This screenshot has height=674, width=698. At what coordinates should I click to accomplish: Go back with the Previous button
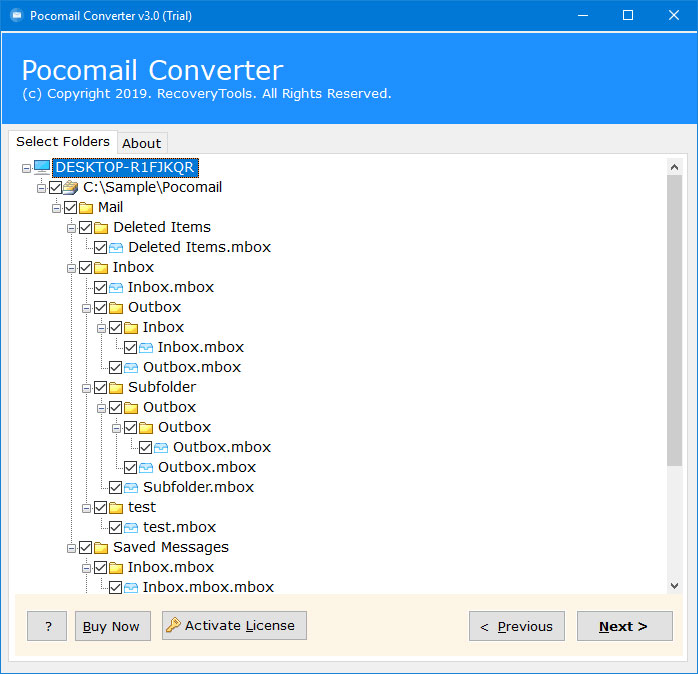(x=517, y=626)
